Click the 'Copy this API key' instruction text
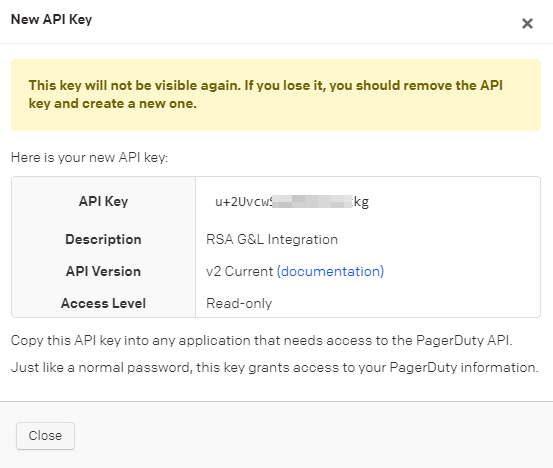Viewport: 553px width, 468px height. tap(261, 340)
